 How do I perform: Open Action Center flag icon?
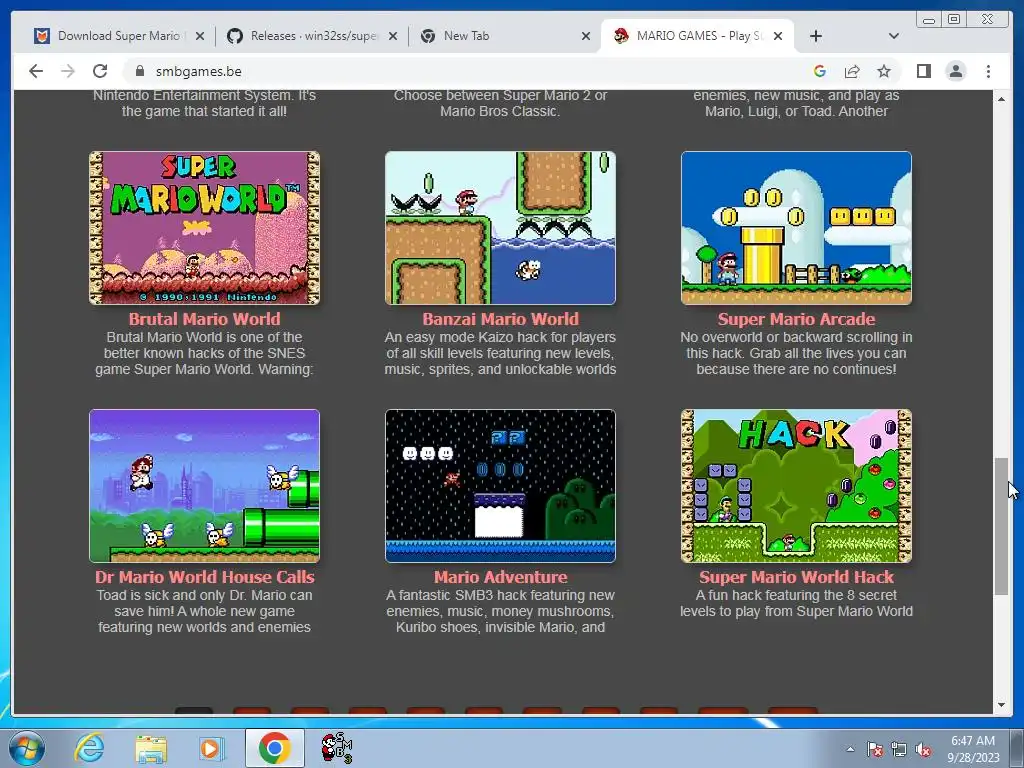tap(875, 750)
